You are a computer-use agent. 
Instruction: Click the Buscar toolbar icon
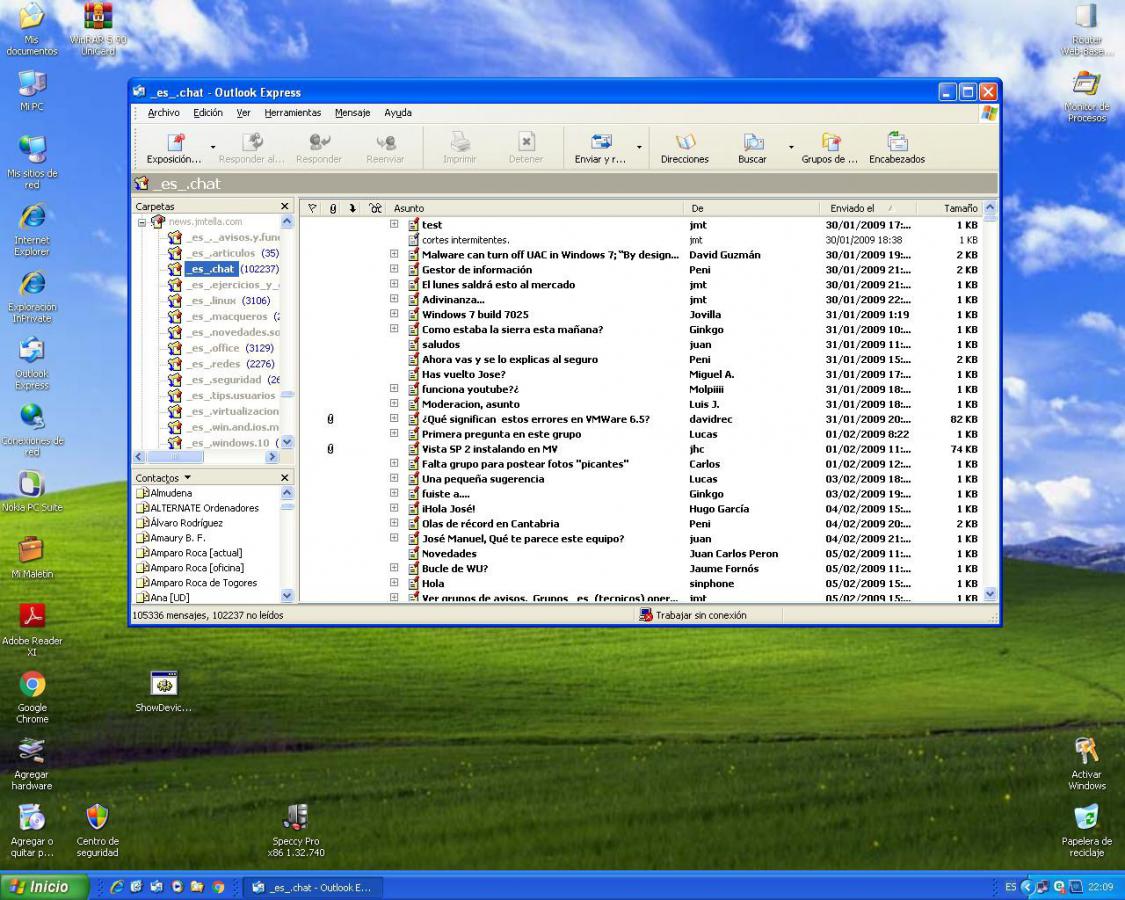tap(752, 143)
